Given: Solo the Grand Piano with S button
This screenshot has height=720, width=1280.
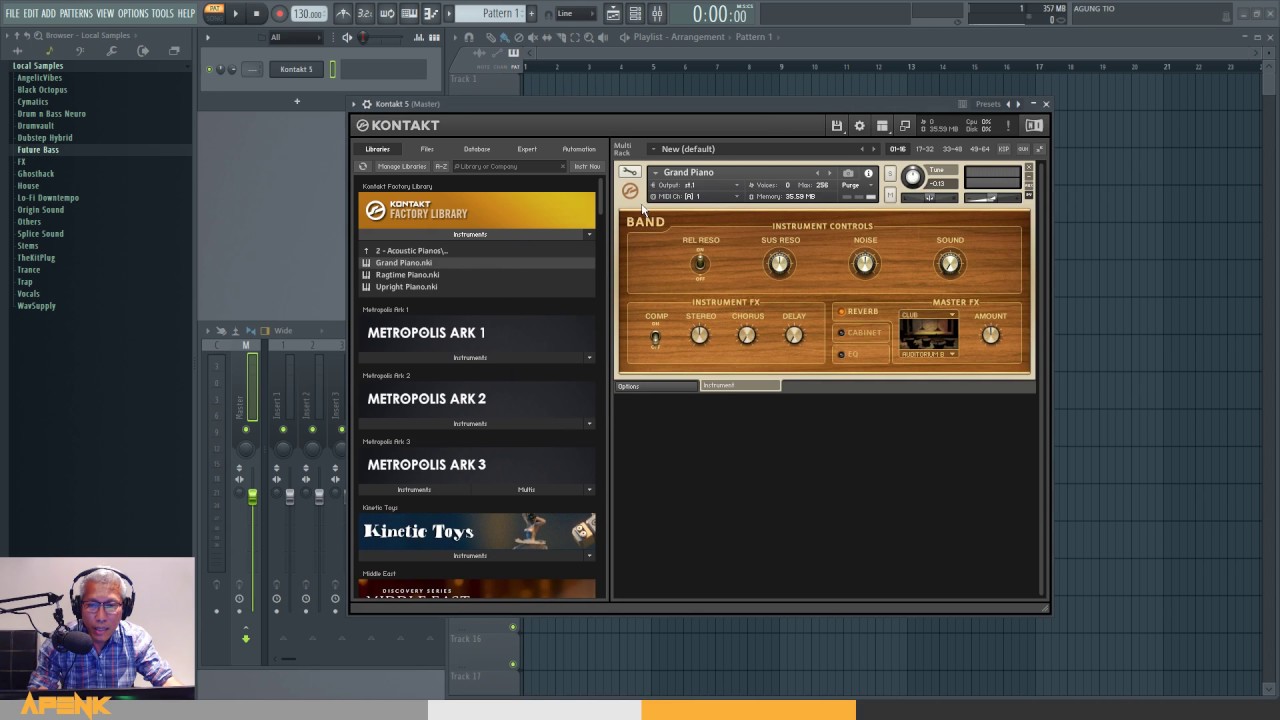Looking at the screenshot, I should pyautogui.click(x=890, y=174).
